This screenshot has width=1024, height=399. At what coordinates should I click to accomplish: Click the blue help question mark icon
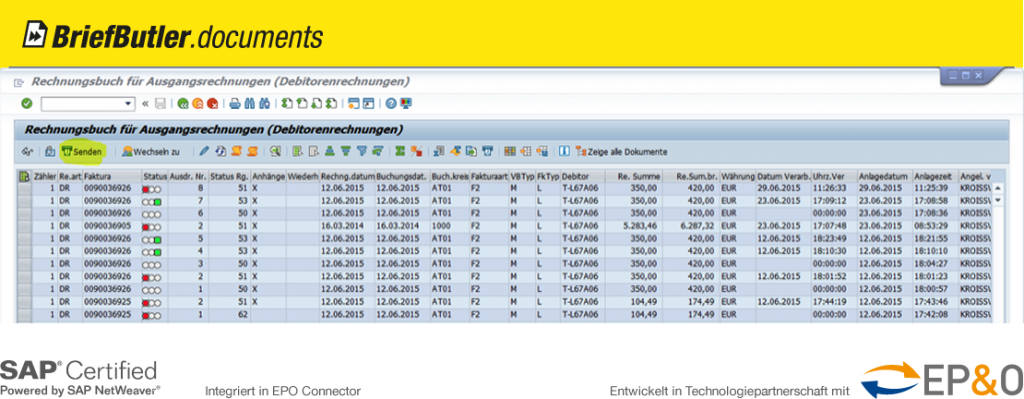click(x=391, y=104)
